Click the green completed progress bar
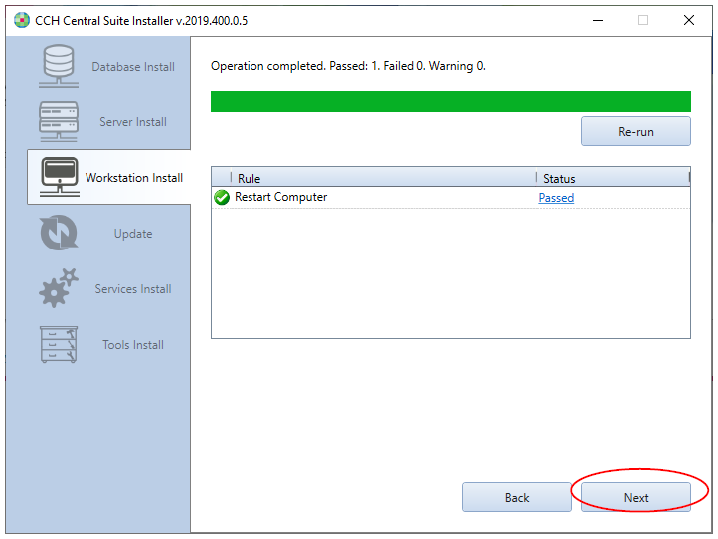Image resolution: width=718 pixels, height=539 pixels. (x=451, y=101)
